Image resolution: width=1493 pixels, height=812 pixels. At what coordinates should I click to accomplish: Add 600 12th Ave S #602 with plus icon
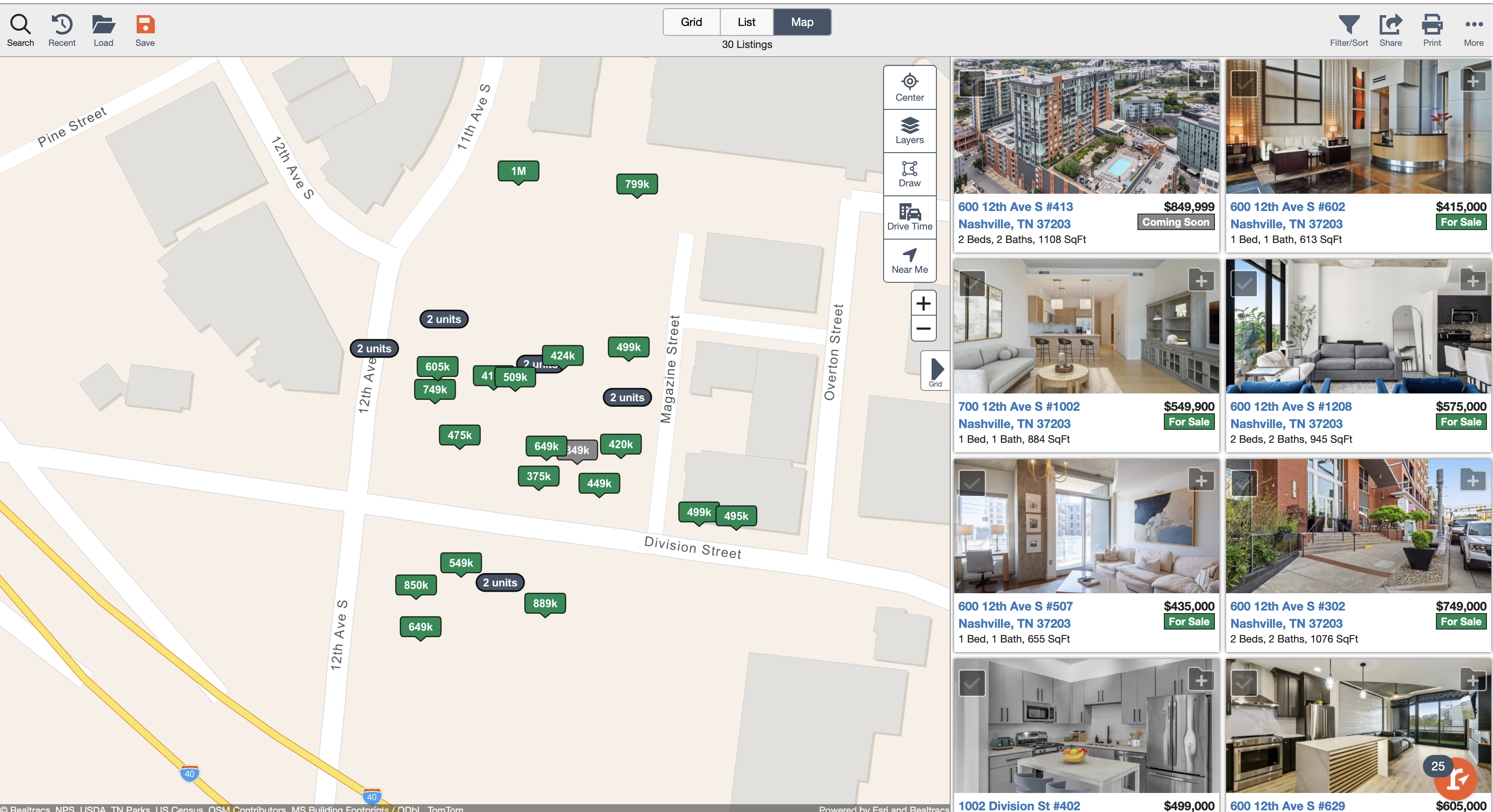click(x=1473, y=81)
